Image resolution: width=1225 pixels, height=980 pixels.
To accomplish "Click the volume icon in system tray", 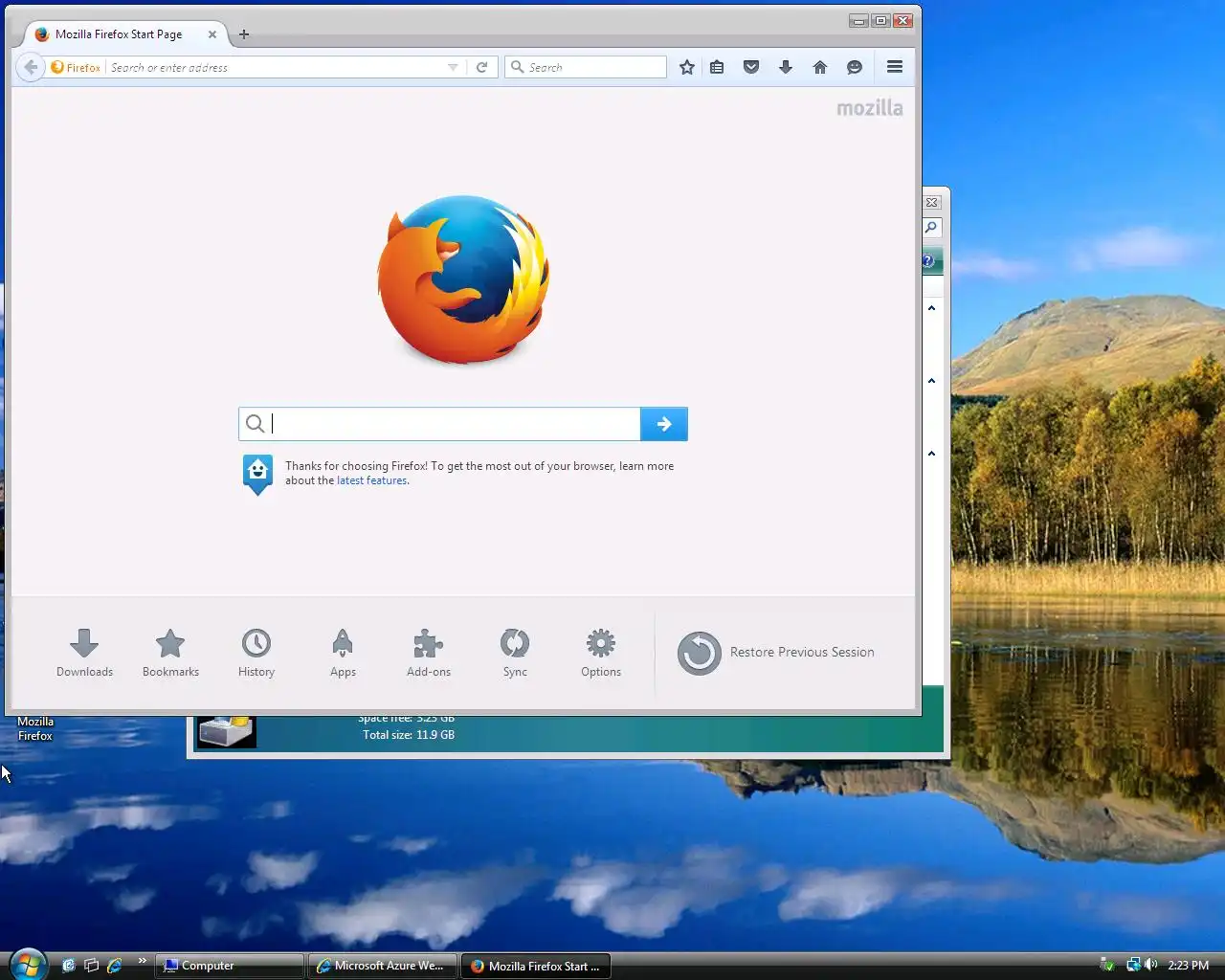I will pos(1150,965).
